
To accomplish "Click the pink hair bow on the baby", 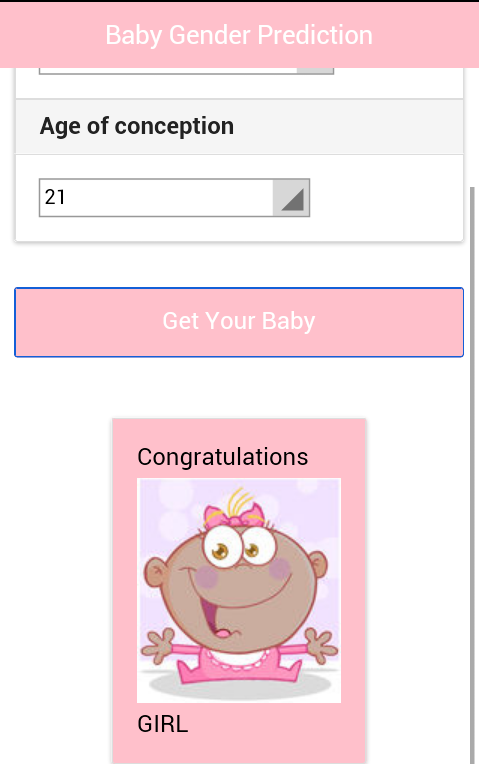I will tap(235, 516).
